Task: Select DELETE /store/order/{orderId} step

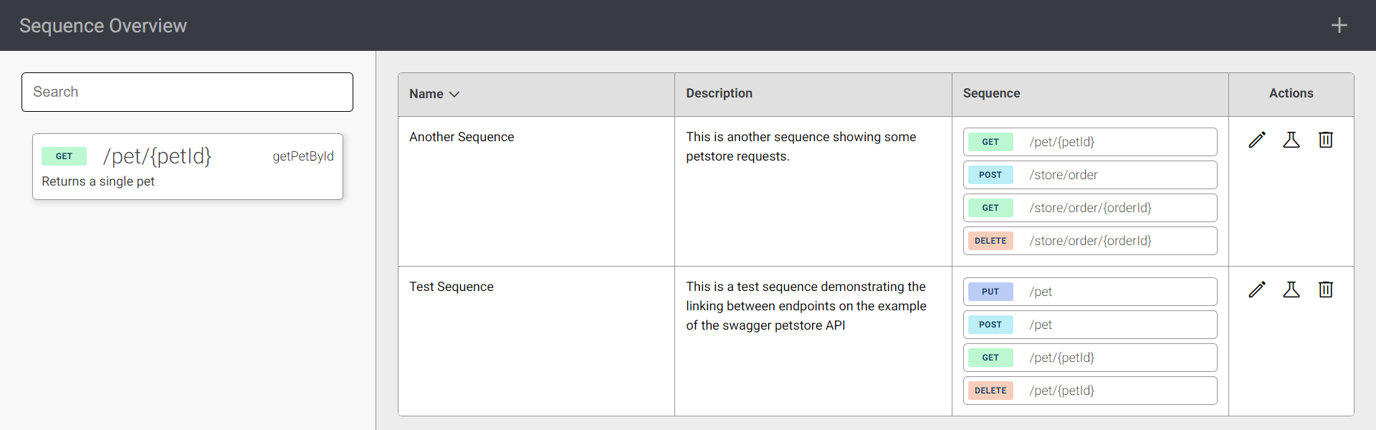Action: 1090,241
